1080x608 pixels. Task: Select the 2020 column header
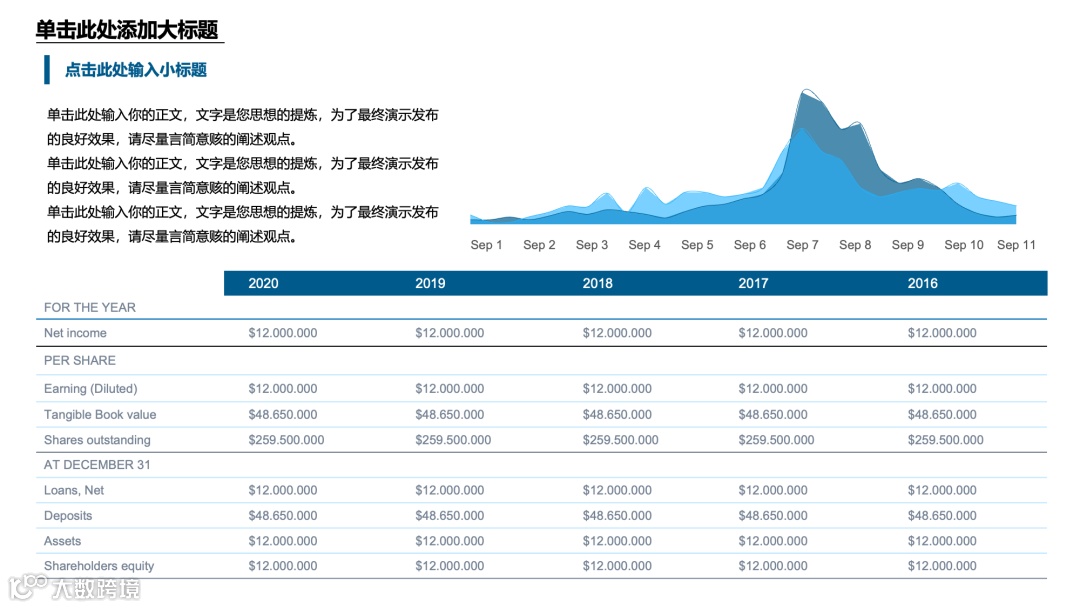click(263, 283)
